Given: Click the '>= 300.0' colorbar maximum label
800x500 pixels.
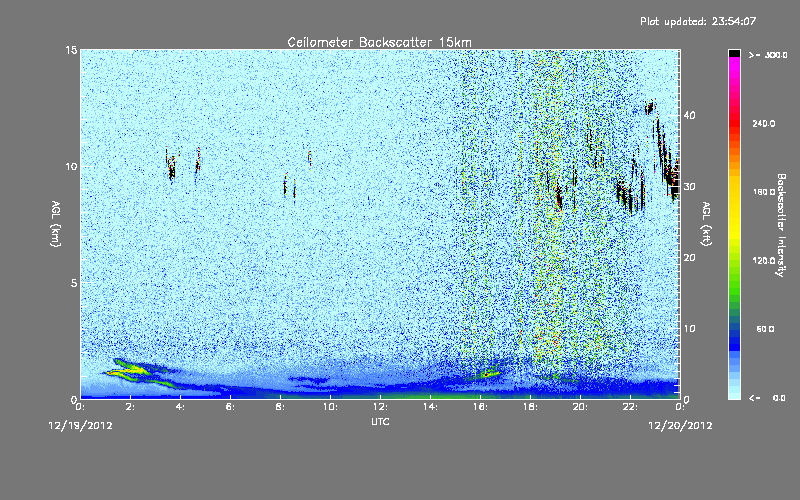Looking at the screenshot, I should tap(768, 55).
